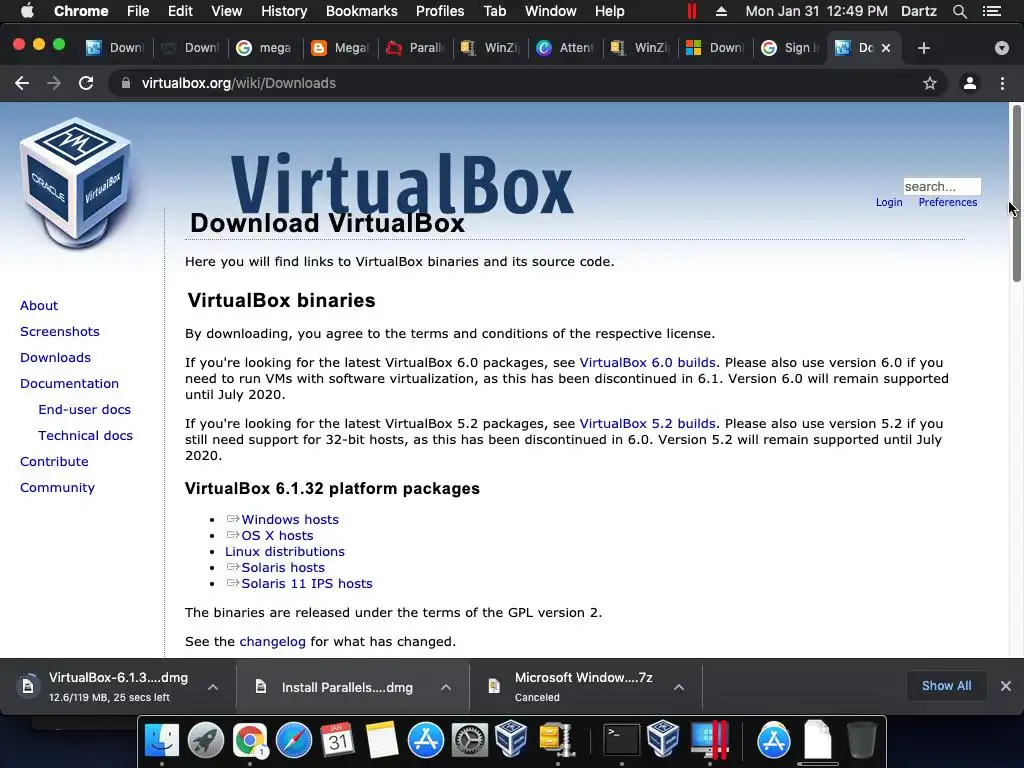Click Solaris 11 IPS hosts link
Screen dimensions: 1024x768
[307, 583]
